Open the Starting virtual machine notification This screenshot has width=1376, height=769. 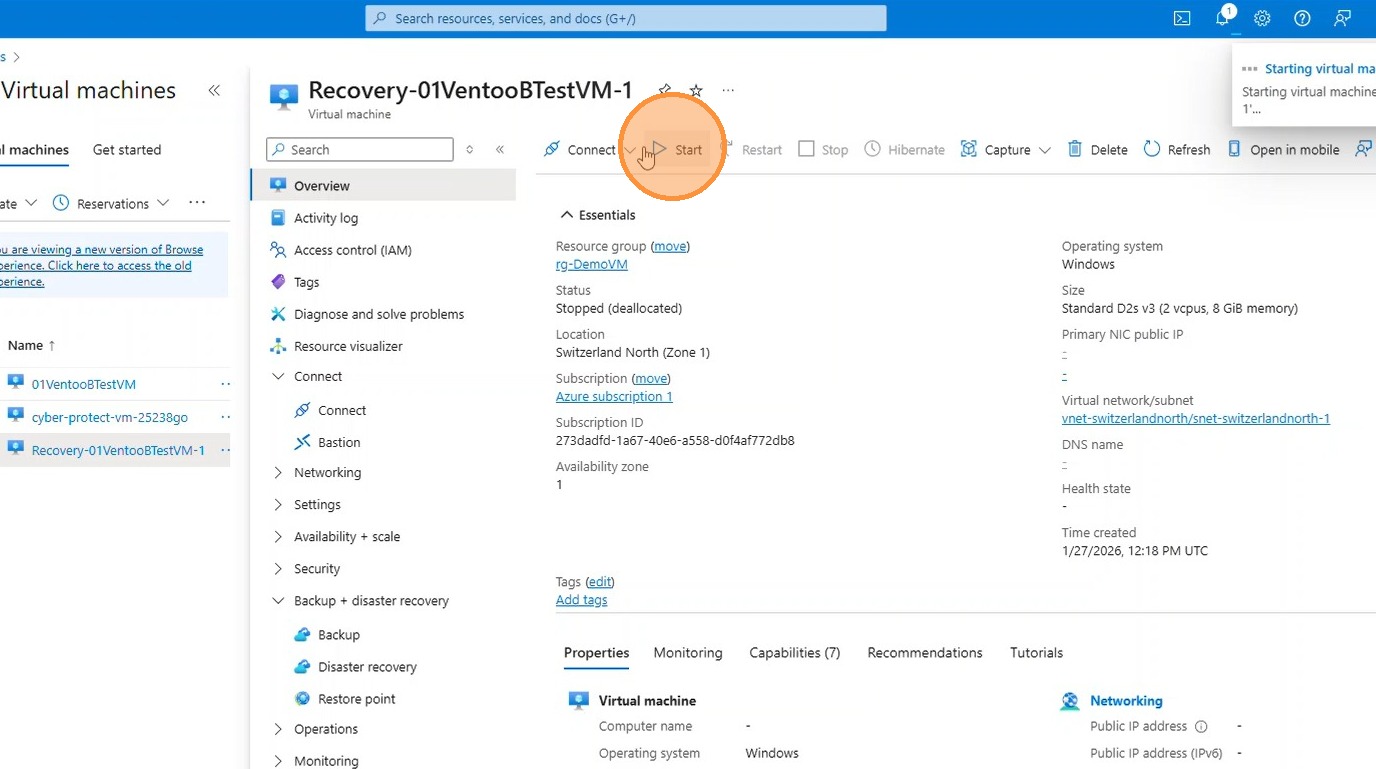click(x=1320, y=69)
